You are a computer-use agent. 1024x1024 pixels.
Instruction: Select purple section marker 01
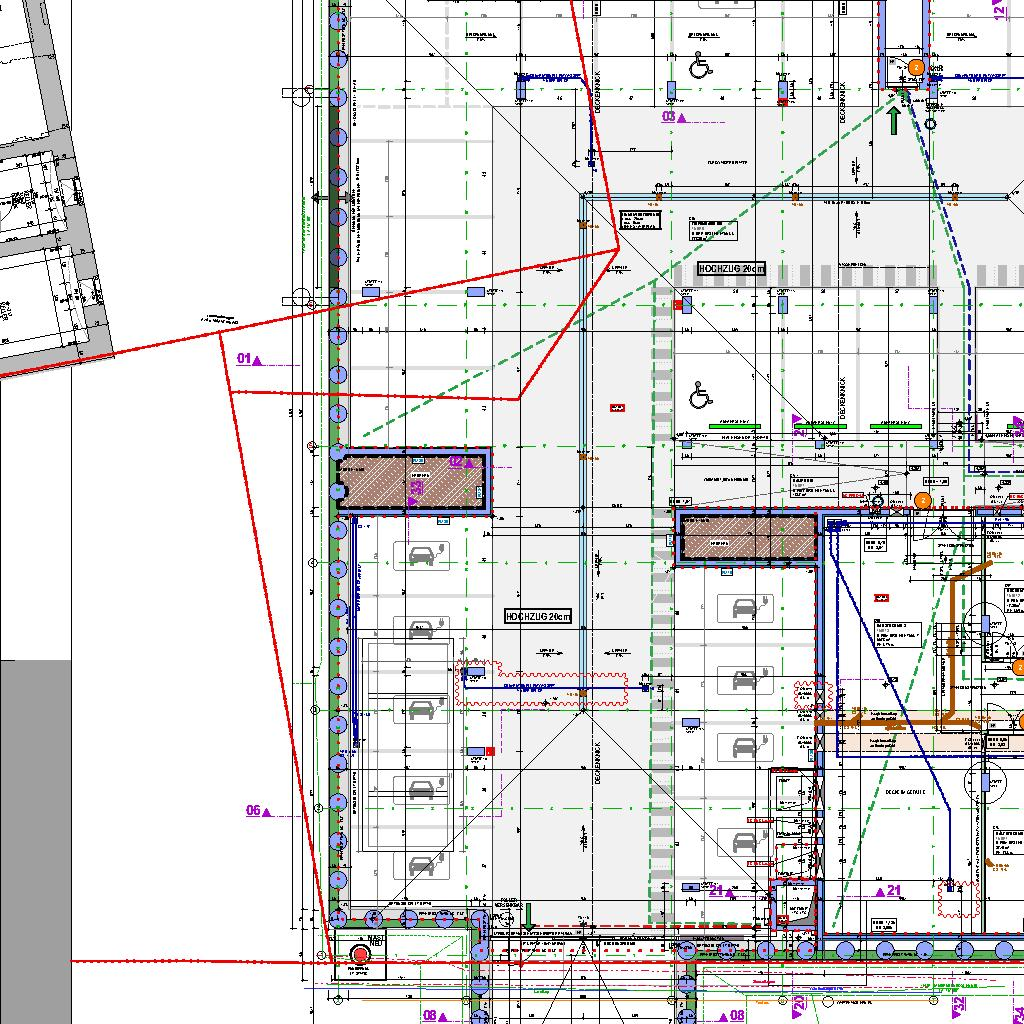(248, 358)
